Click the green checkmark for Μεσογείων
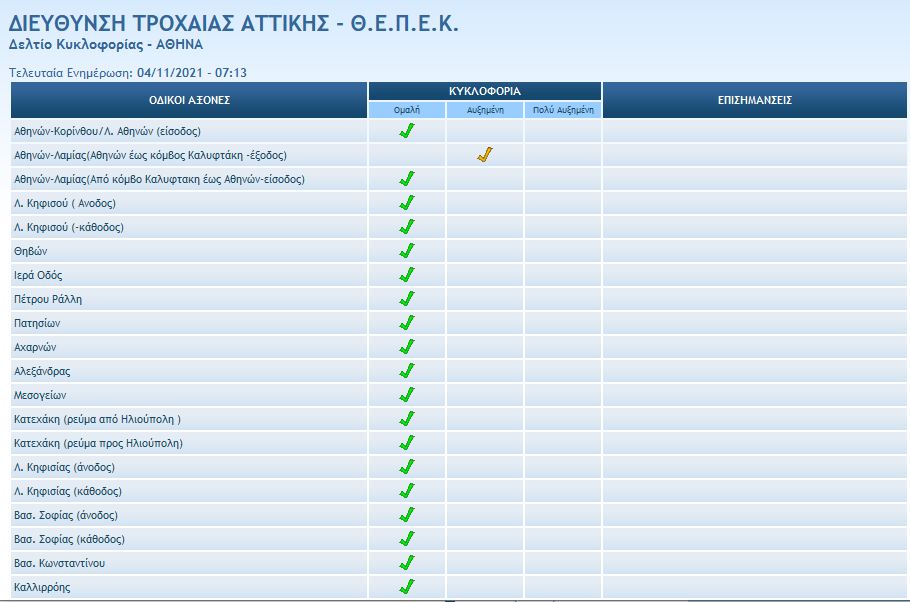 click(x=406, y=395)
